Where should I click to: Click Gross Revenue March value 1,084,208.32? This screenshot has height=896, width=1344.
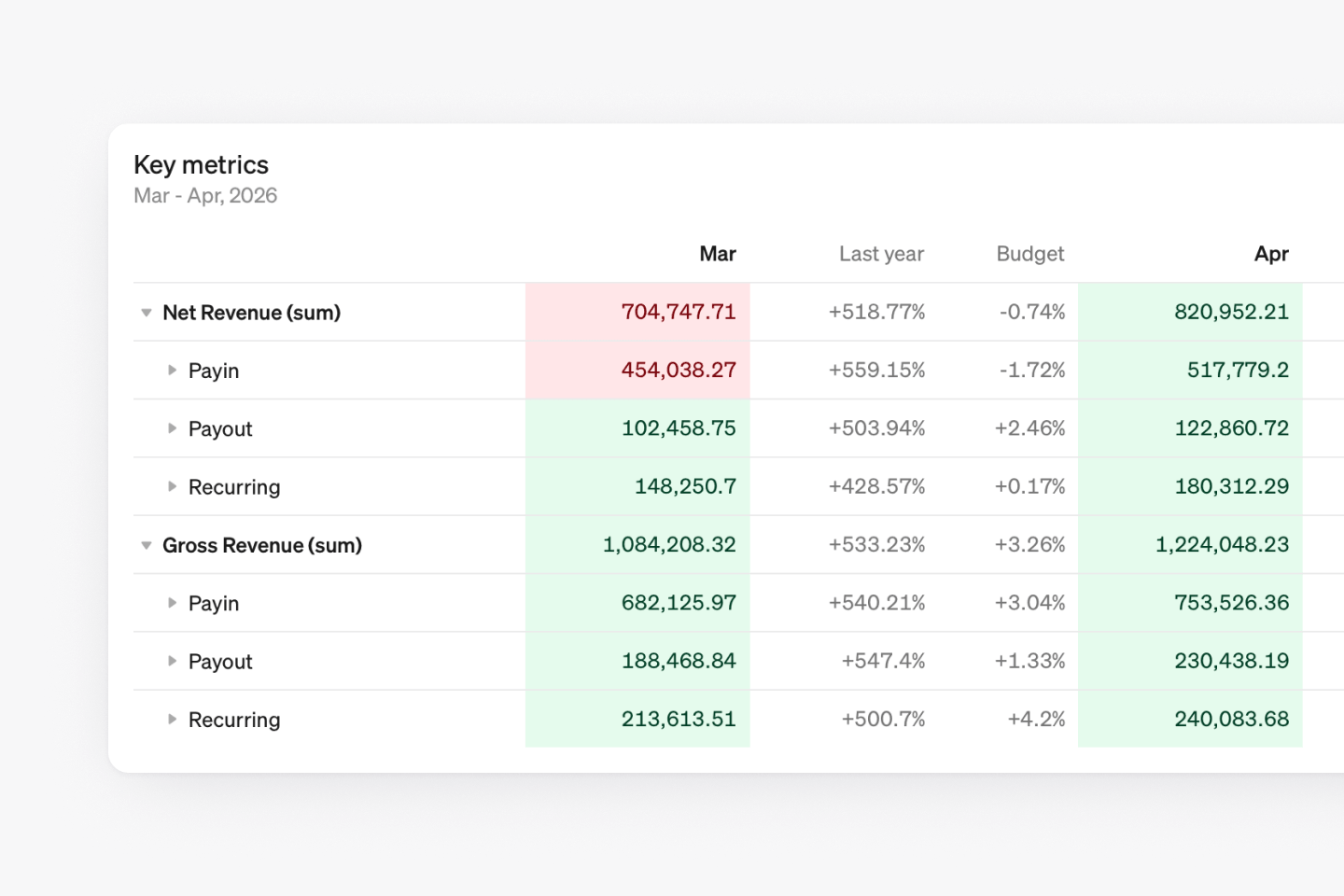637,544
